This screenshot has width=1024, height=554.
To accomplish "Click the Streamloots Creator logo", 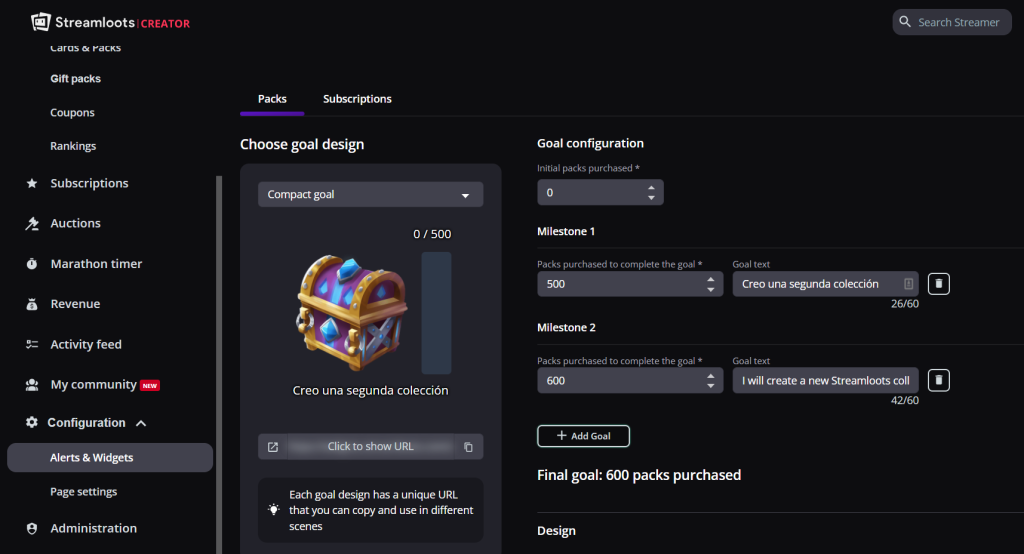I will (110, 22).
